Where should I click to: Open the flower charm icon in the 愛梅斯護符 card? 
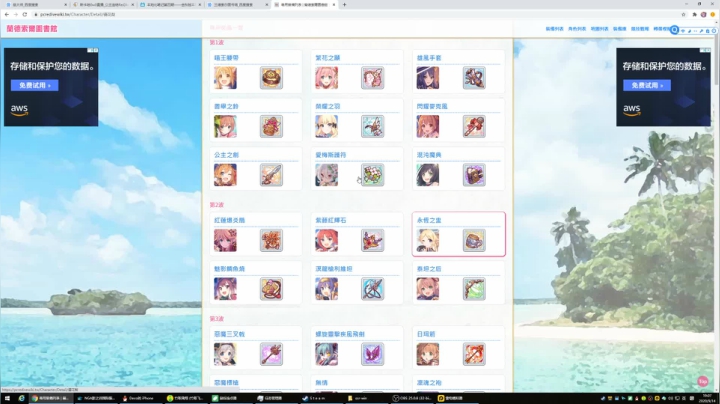pos(372,175)
